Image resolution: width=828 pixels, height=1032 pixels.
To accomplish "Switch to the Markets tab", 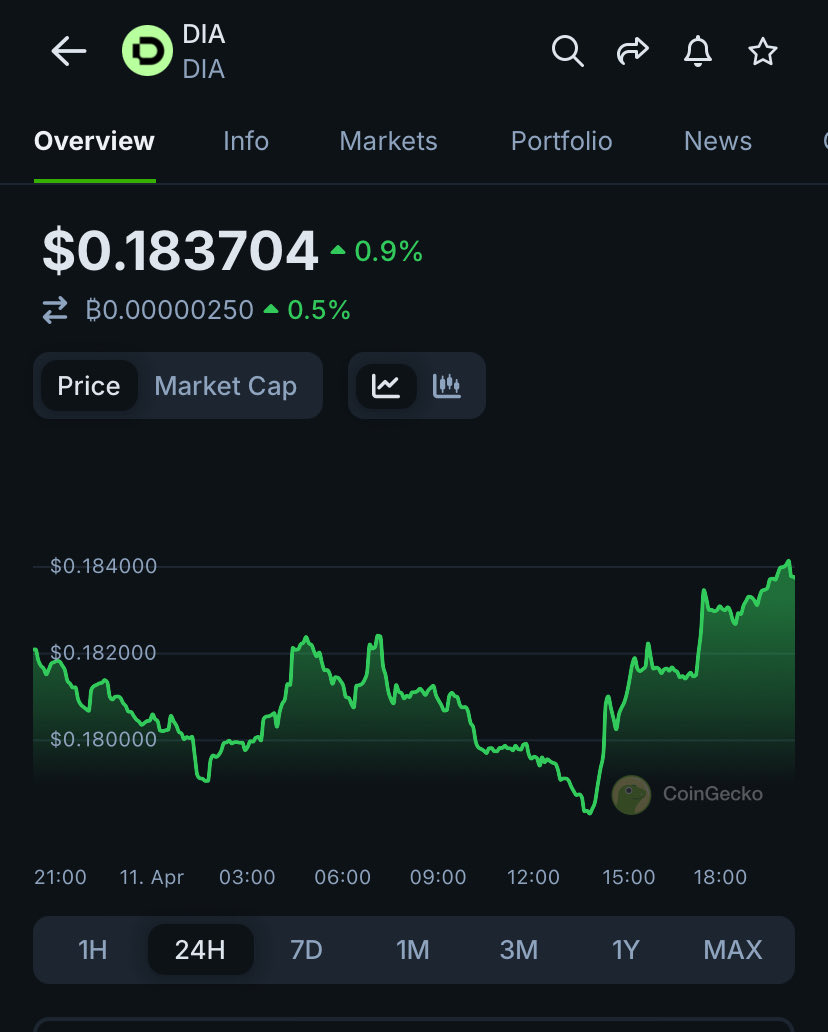I will click(388, 141).
